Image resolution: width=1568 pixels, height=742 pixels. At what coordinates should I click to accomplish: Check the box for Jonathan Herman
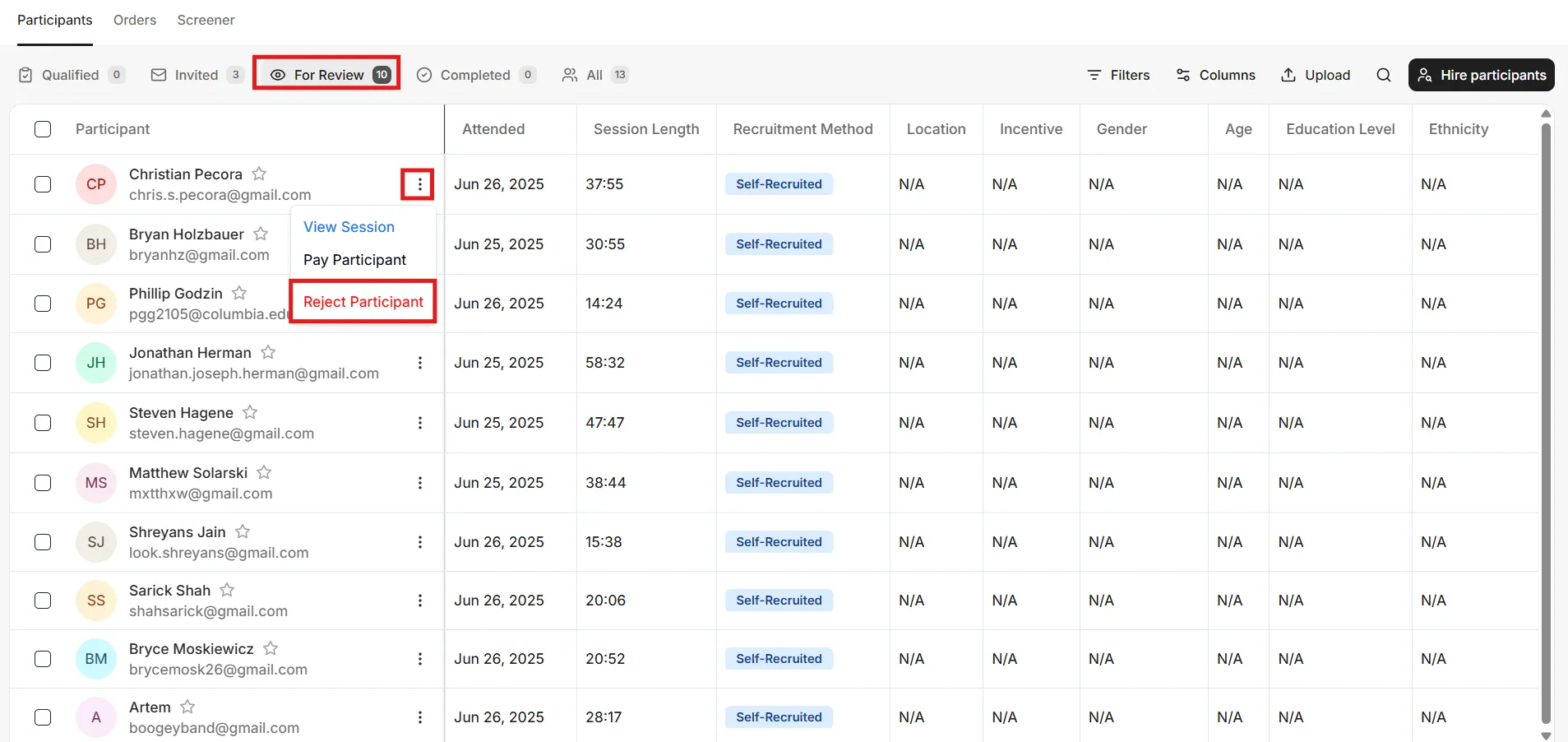pyautogui.click(x=43, y=363)
